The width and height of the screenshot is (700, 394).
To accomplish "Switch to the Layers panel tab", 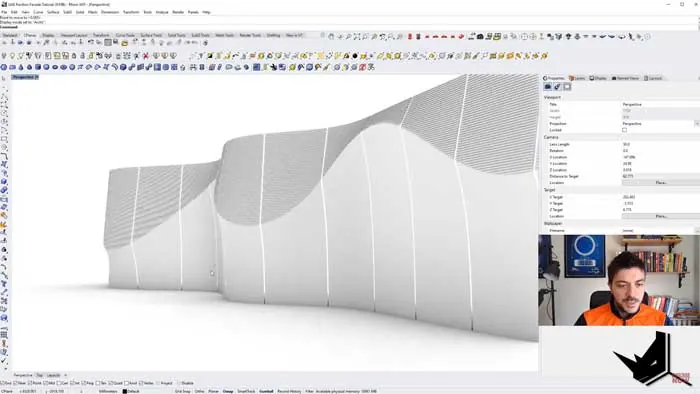I will click(577, 78).
